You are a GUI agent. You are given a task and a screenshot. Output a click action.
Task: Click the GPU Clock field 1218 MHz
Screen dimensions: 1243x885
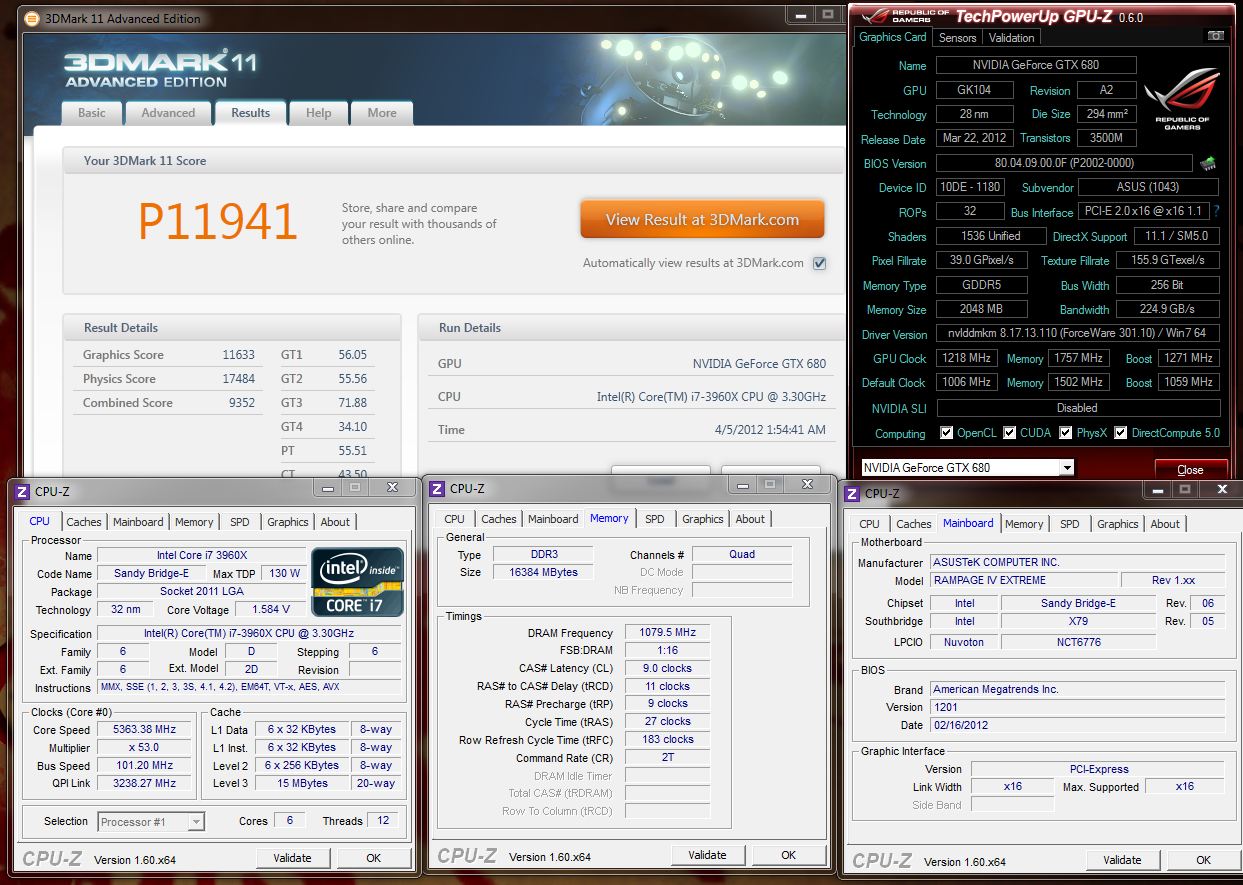pos(966,358)
